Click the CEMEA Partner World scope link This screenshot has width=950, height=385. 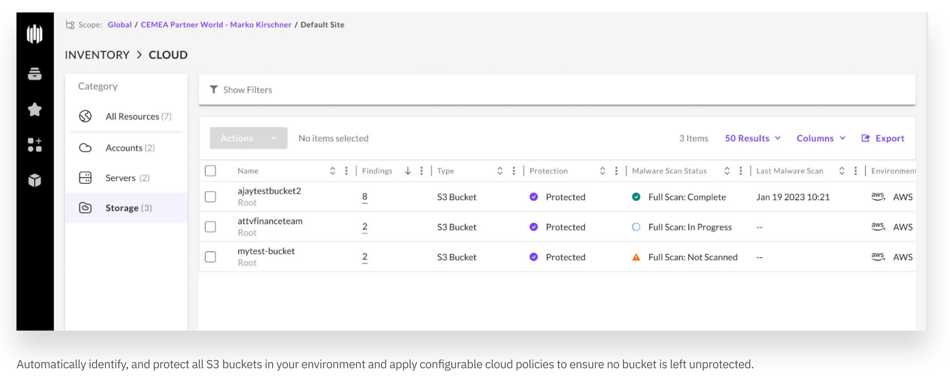pyautogui.click(x=216, y=25)
